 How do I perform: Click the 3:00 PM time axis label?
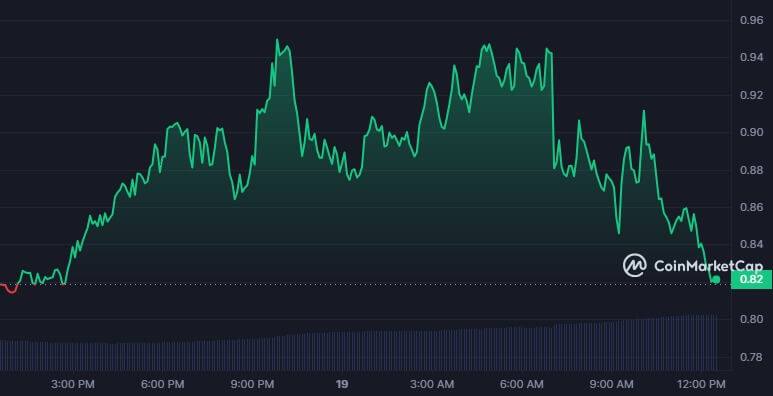coord(73,384)
